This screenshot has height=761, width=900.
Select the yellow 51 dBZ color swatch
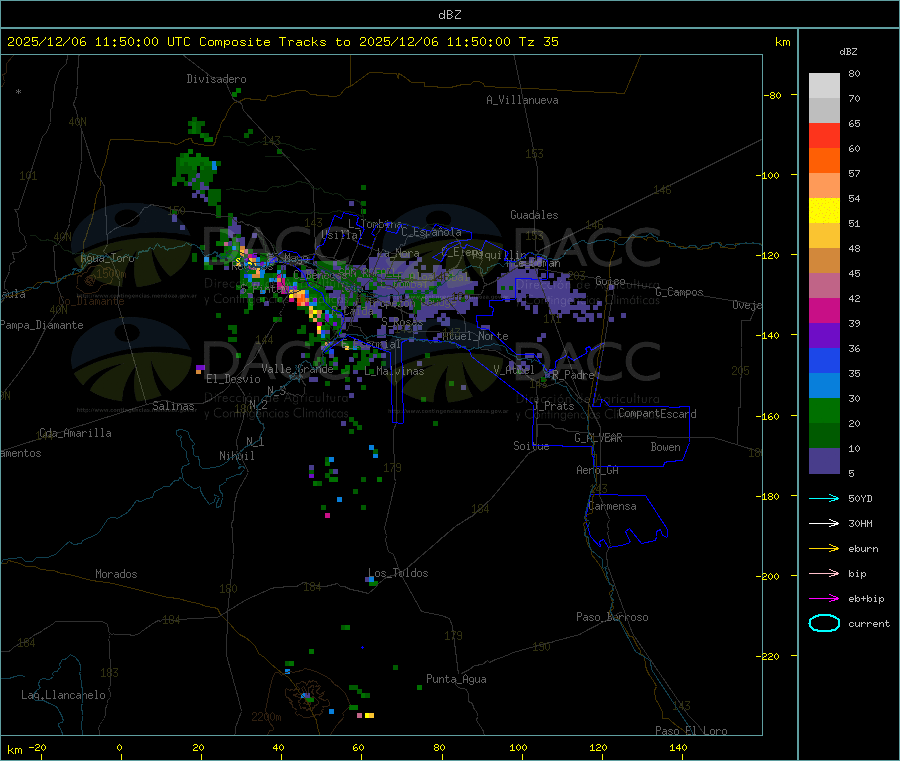pos(824,211)
